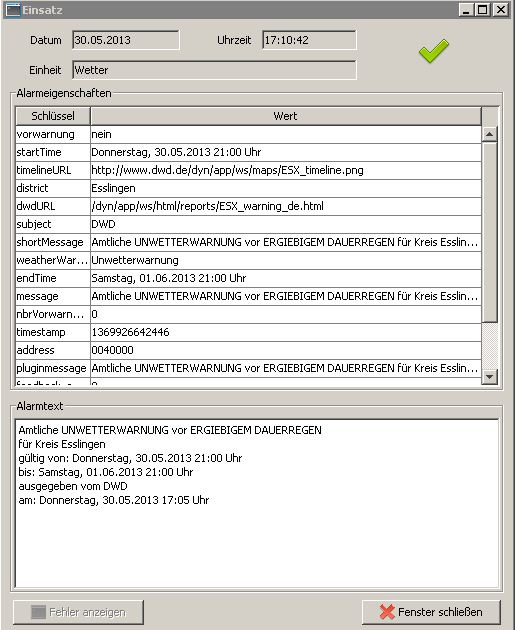
Task: Click the Einsatz window title icon
Action: 12,9
